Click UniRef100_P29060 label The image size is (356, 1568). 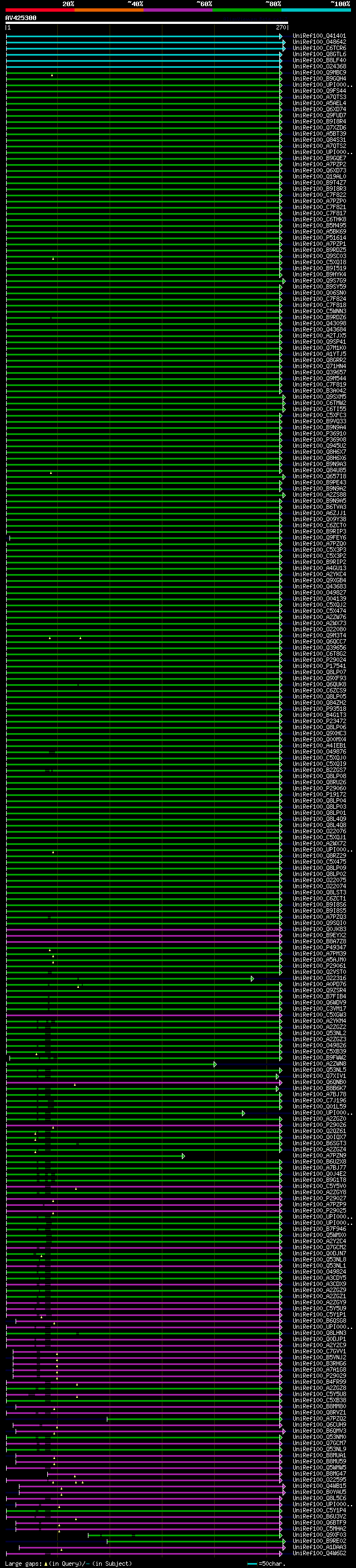pos(319,788)
